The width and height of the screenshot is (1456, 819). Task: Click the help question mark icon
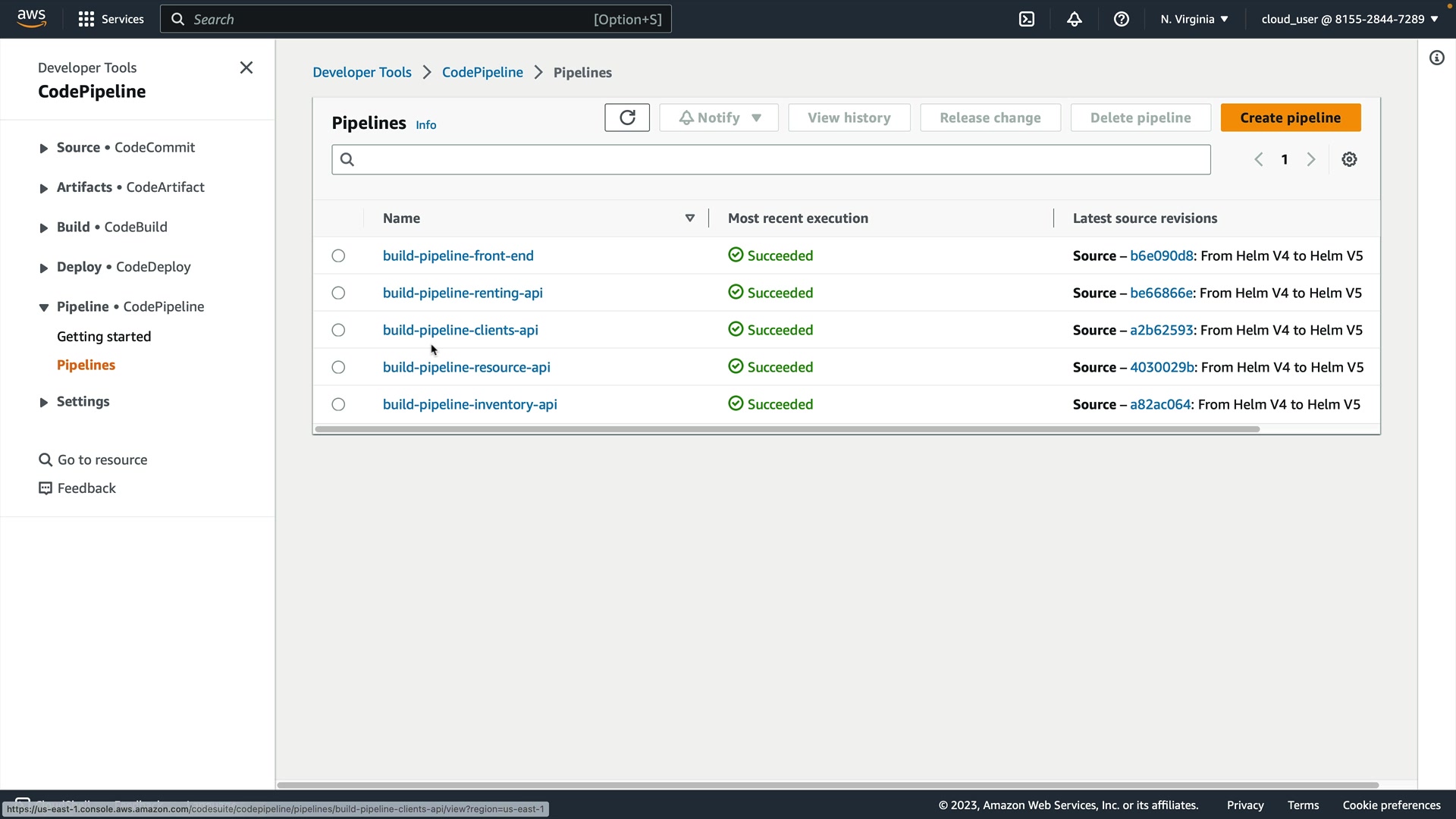[1121, 19]
